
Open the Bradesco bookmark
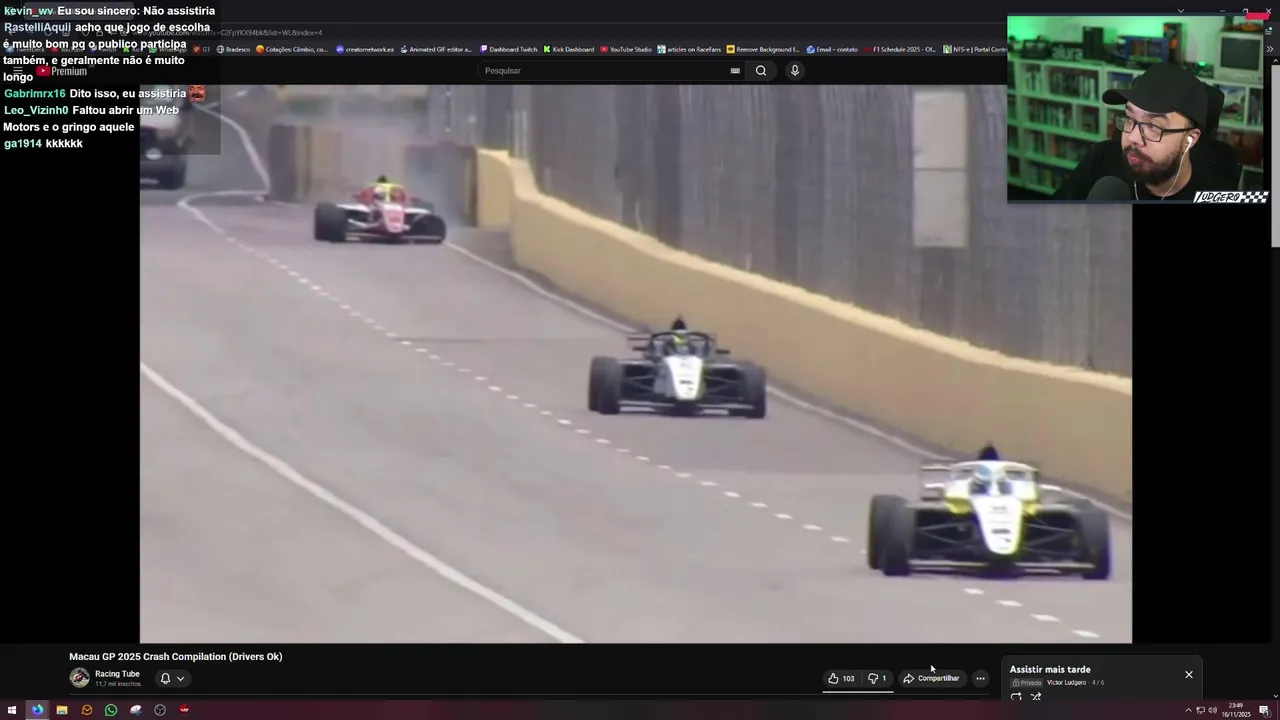pos(233,49)
